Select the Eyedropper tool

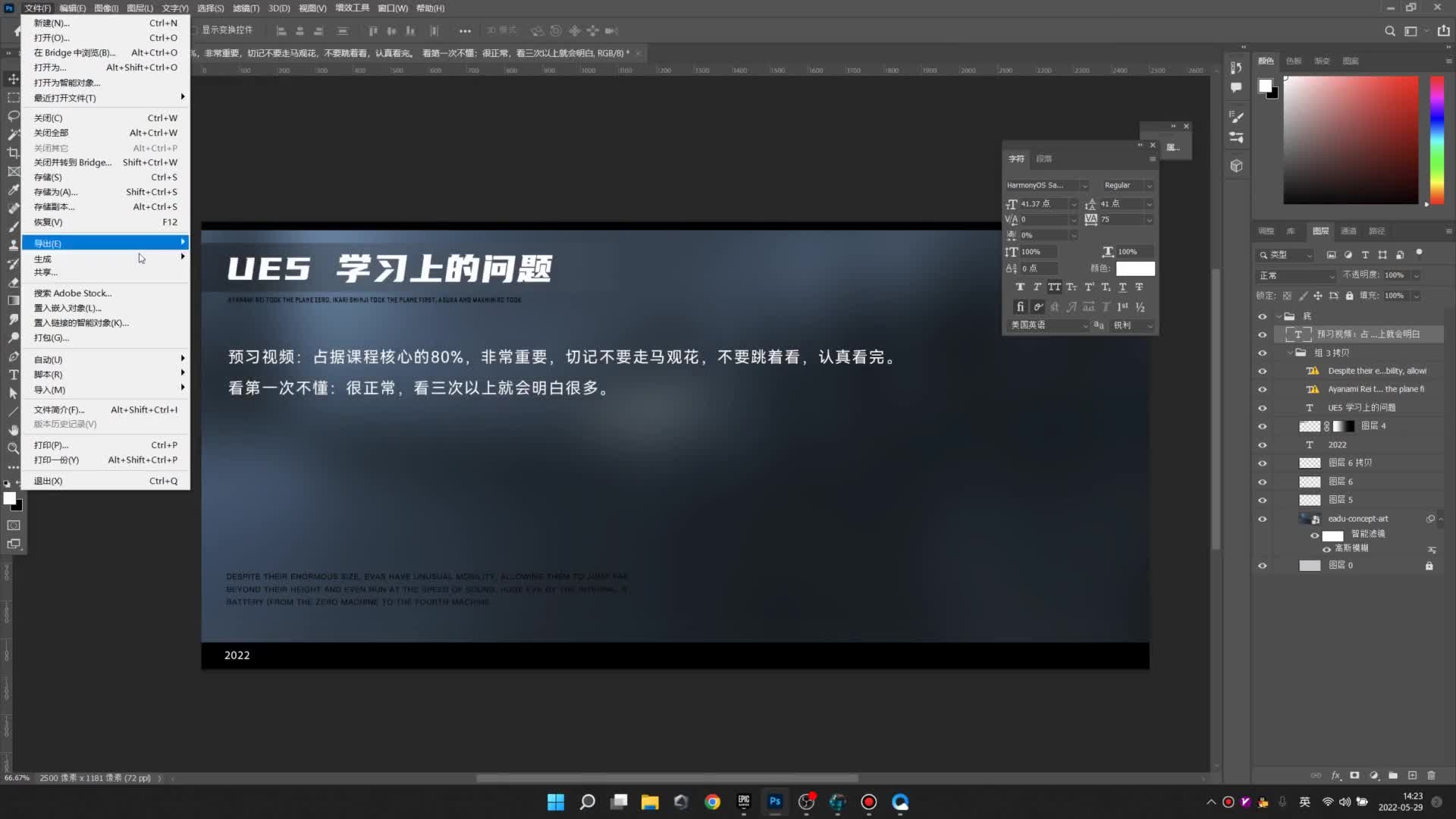13,190
